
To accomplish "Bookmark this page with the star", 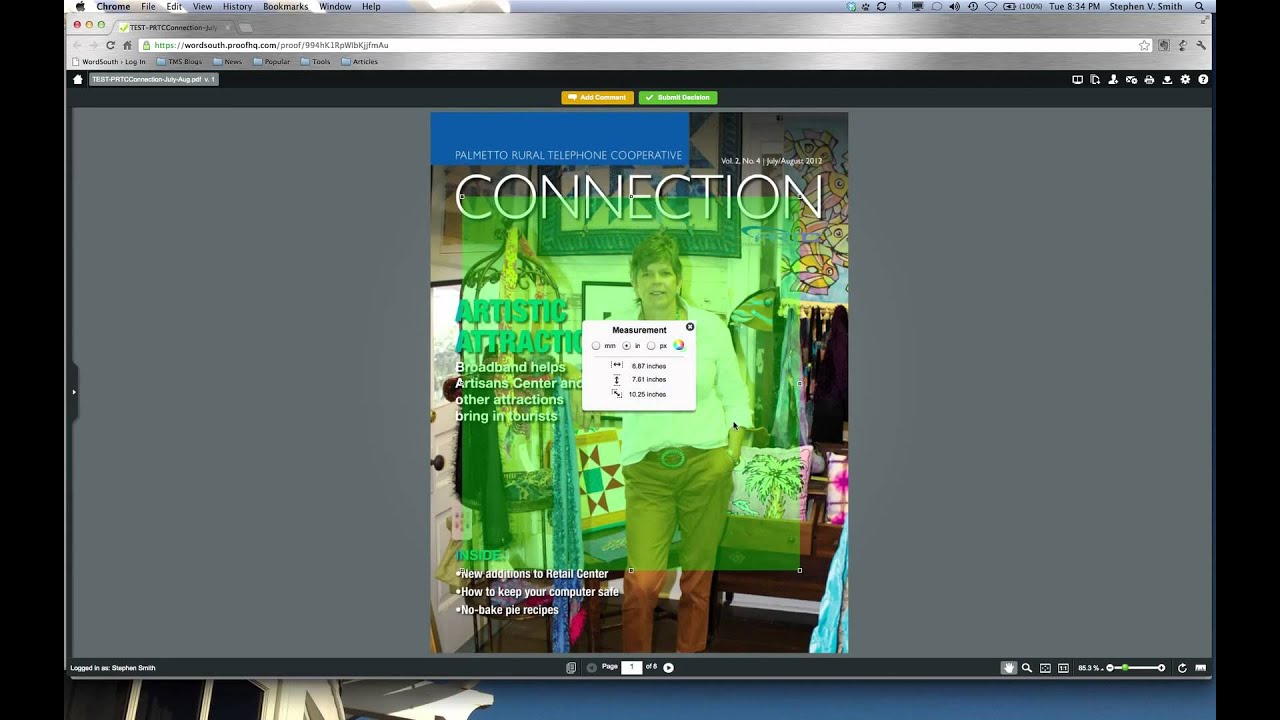I will point(1144,45).
